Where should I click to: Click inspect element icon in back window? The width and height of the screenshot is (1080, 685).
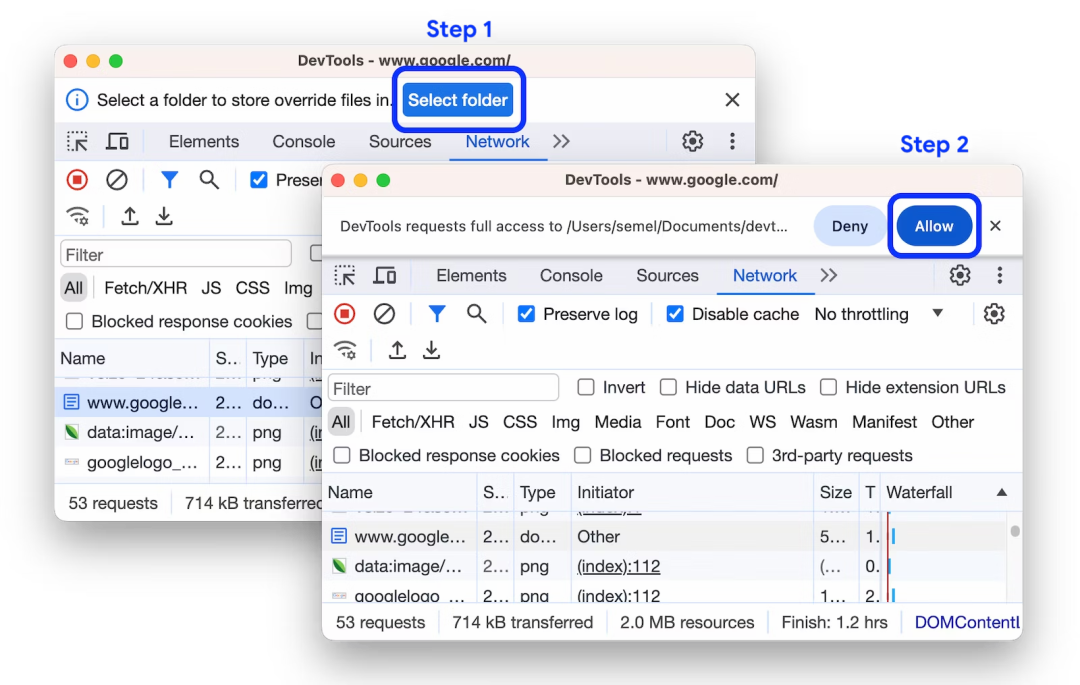(x=77, y=141)
